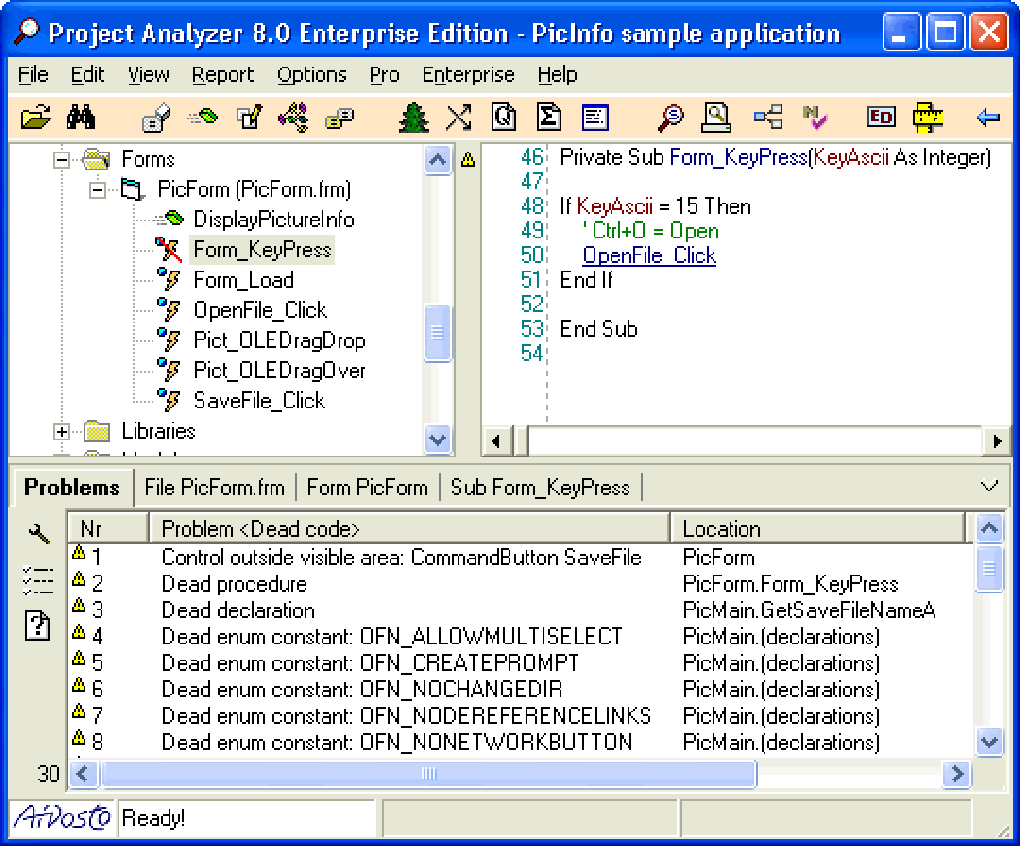Image resolution: width=1020 pixels, height=846 pixels.
Task: Click the problems list horizontal scrollbar thumb
Action: point(429,774)
